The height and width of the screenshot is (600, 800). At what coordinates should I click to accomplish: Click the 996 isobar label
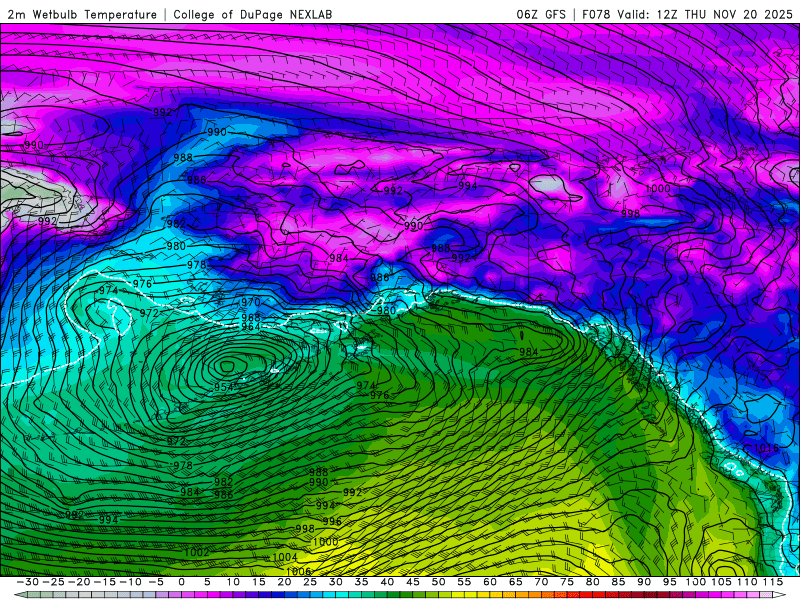coord(332,521)
